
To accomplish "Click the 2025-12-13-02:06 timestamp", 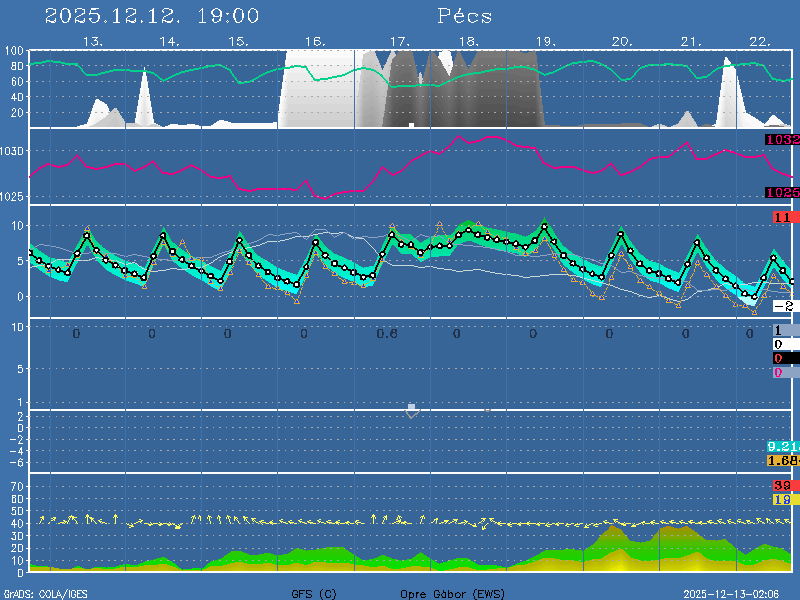I will (x=738, y=594).
